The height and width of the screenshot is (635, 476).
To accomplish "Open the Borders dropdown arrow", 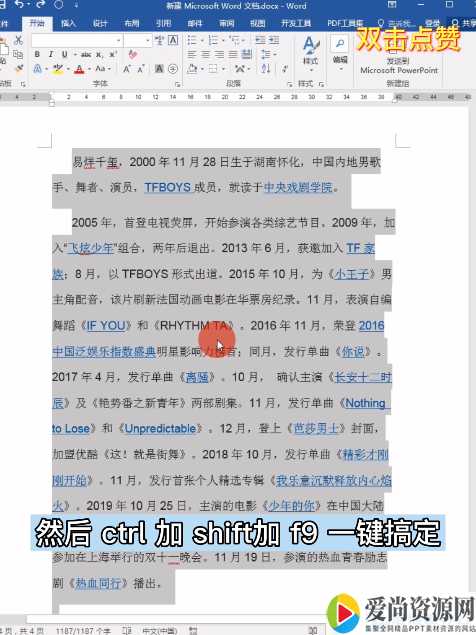I will (x=224, y=69).
